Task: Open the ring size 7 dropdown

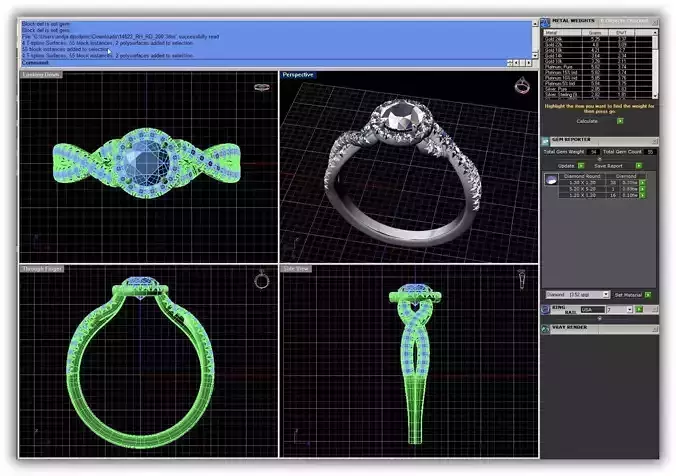Action: pyautogui.click(x=629, y=310)
